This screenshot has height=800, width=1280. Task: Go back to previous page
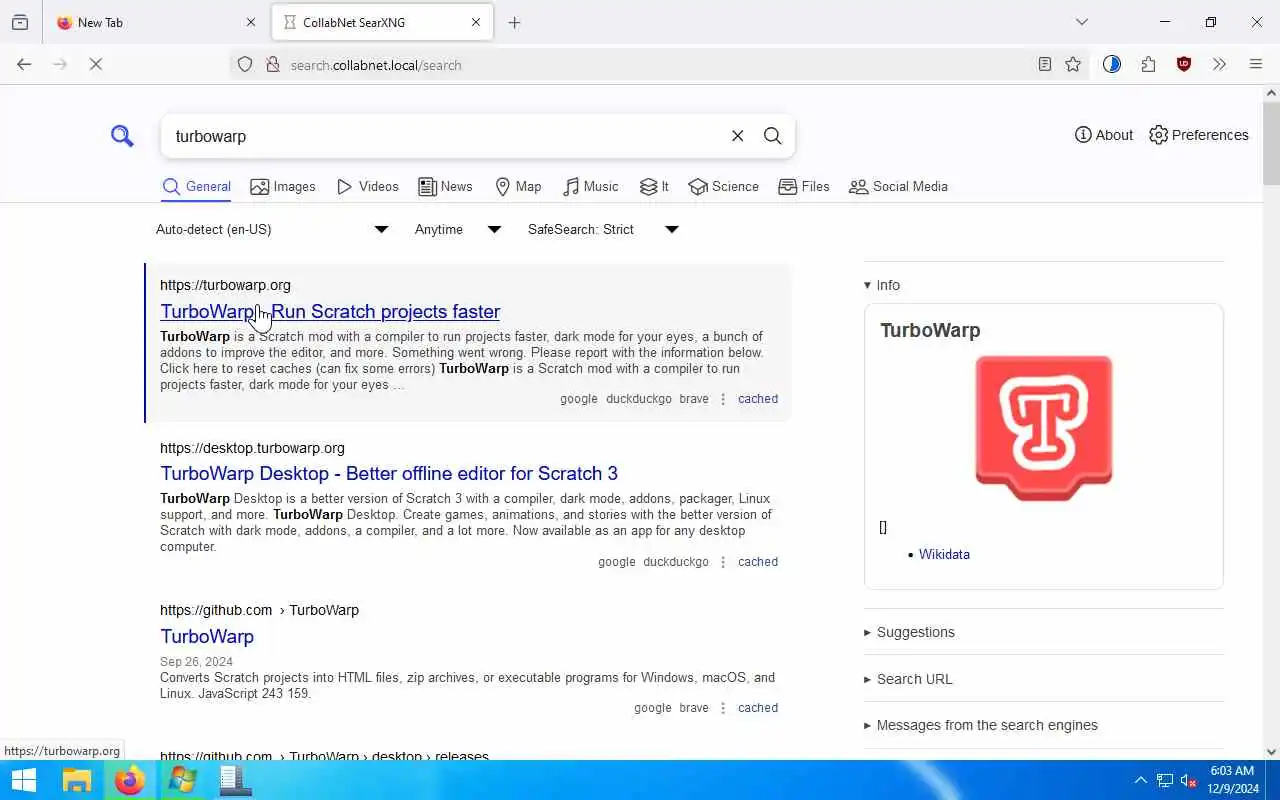click(24, 64)
